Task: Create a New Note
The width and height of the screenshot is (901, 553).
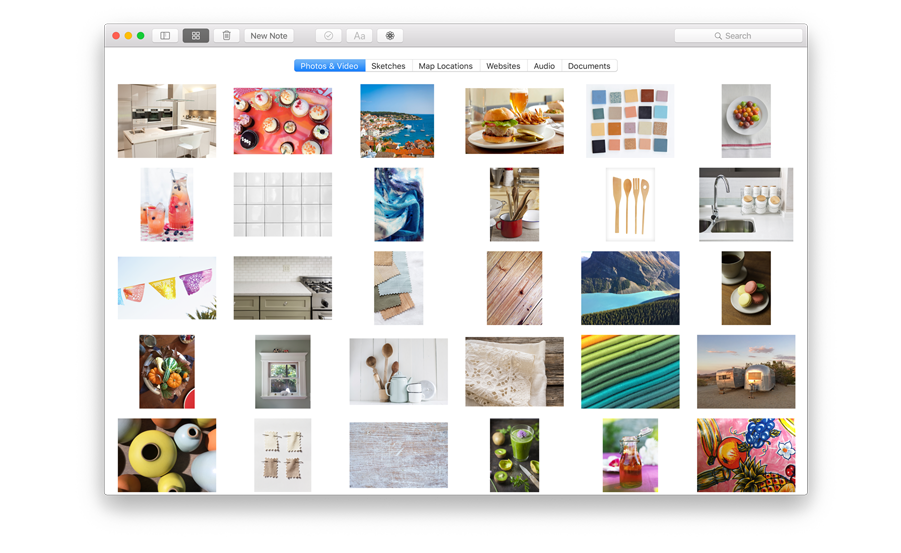Action: pyautogui.click(x=268, y=36)
